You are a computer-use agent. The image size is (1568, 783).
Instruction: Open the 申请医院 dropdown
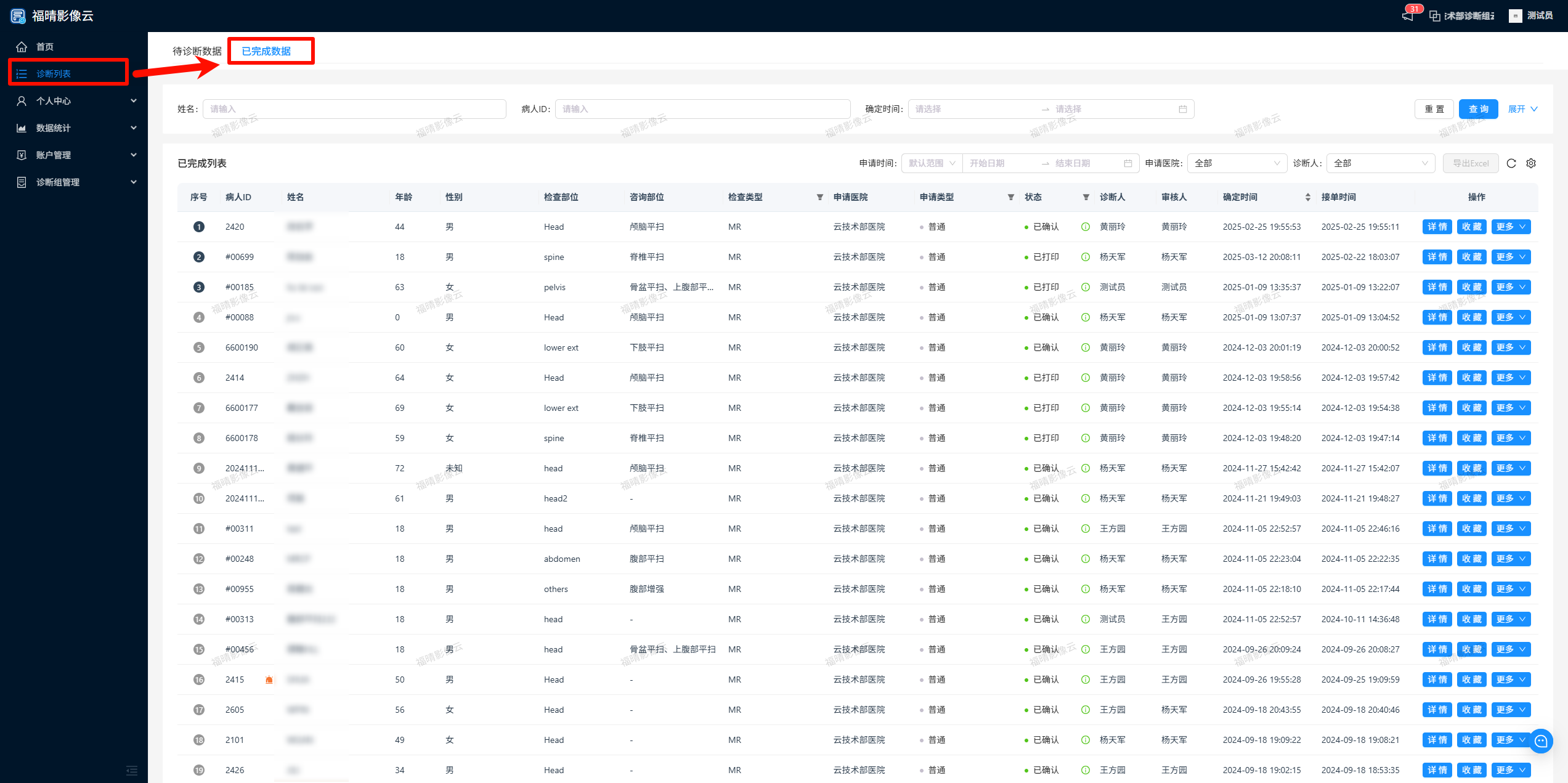point(1237,163)
